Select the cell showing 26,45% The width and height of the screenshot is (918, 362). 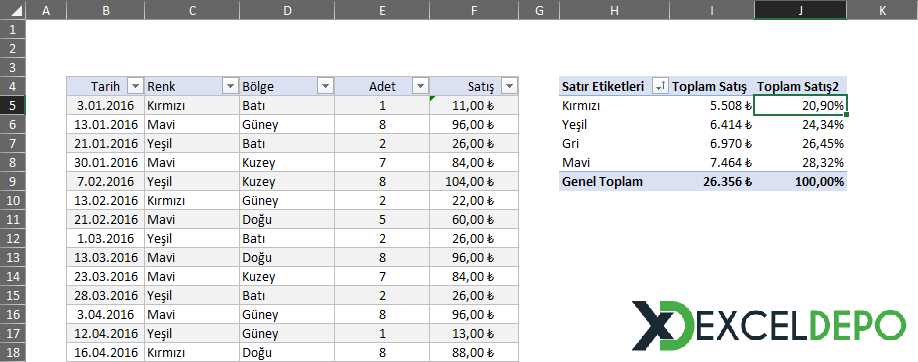[800, 144]
